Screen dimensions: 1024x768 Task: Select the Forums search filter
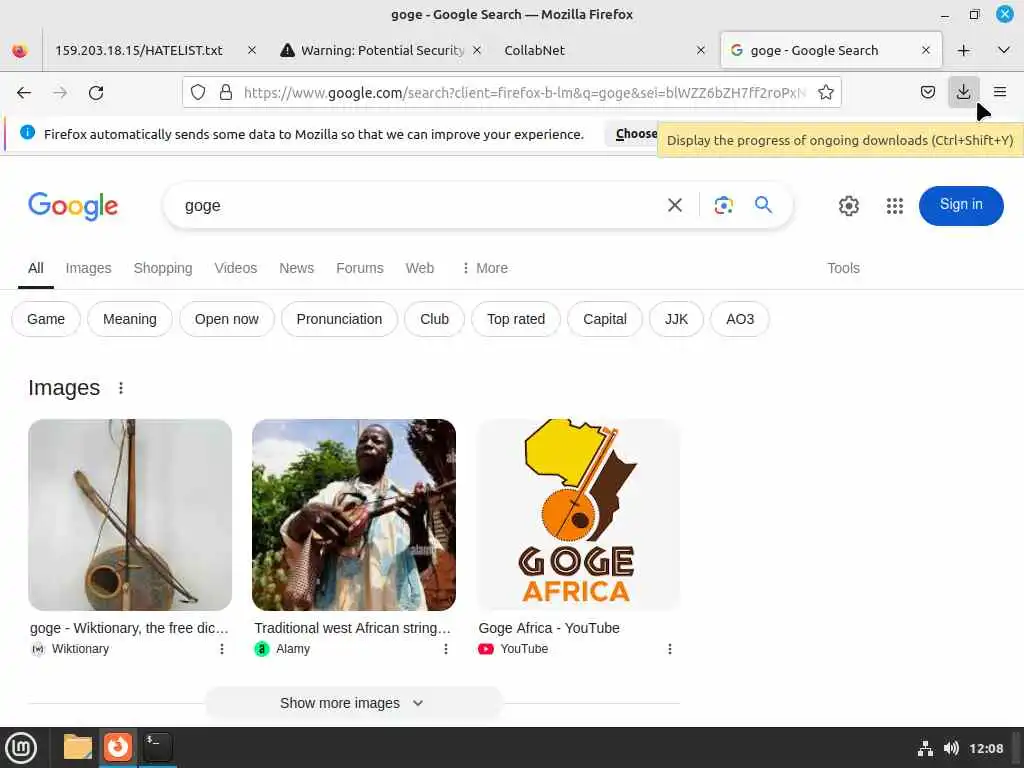click(360, 268)
